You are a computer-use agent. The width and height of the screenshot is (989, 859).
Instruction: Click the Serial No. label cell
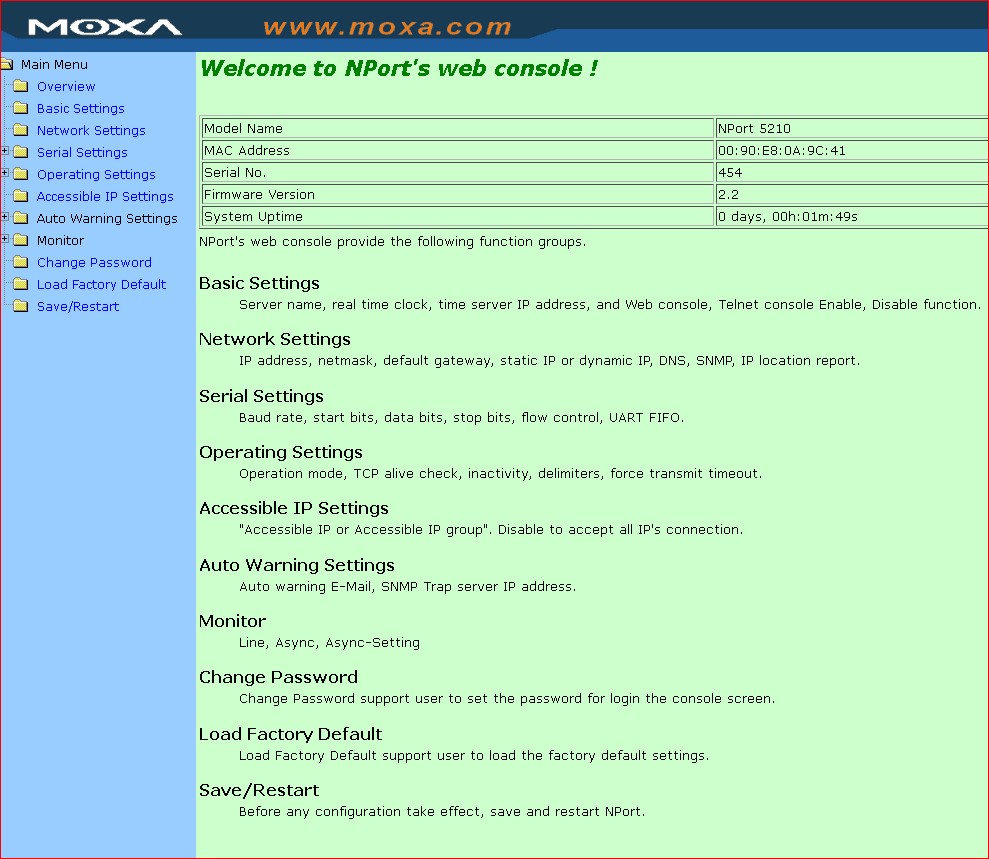pos(457,173)
